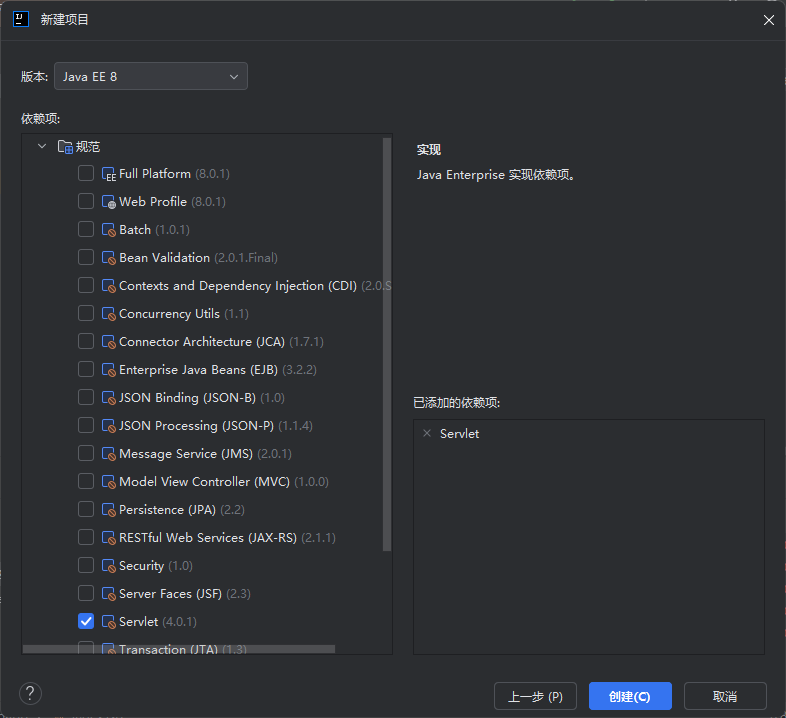The height and width of the screenshot is (718, 786).
Task: Click the IntelliJ IDEA logo icon in title bar
Action: pos(21,20)
